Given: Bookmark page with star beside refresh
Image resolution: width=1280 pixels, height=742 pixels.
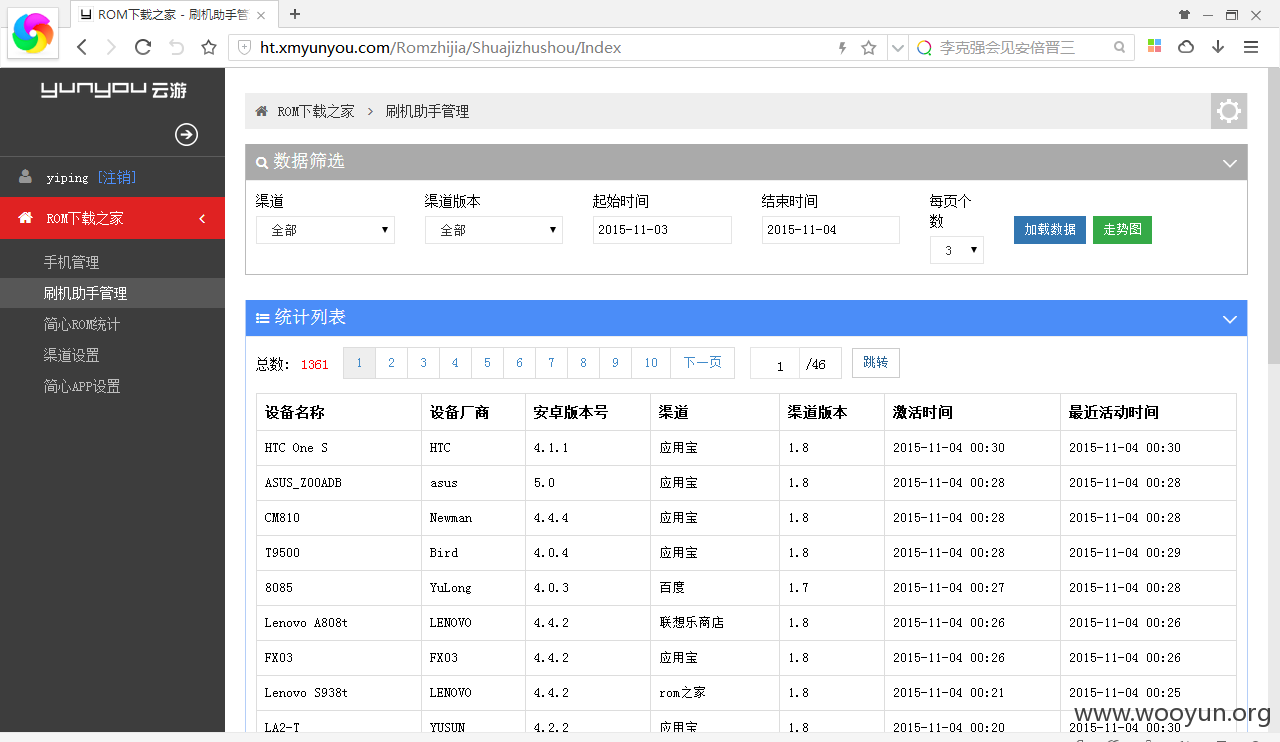Looking at the screenshot, I should 209,47.
